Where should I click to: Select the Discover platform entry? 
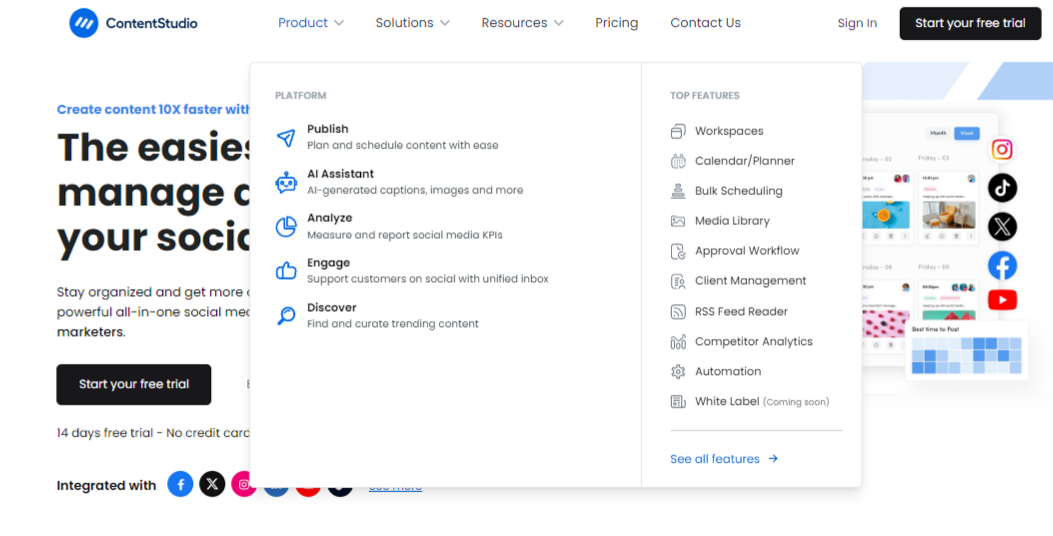pos(377,316)
